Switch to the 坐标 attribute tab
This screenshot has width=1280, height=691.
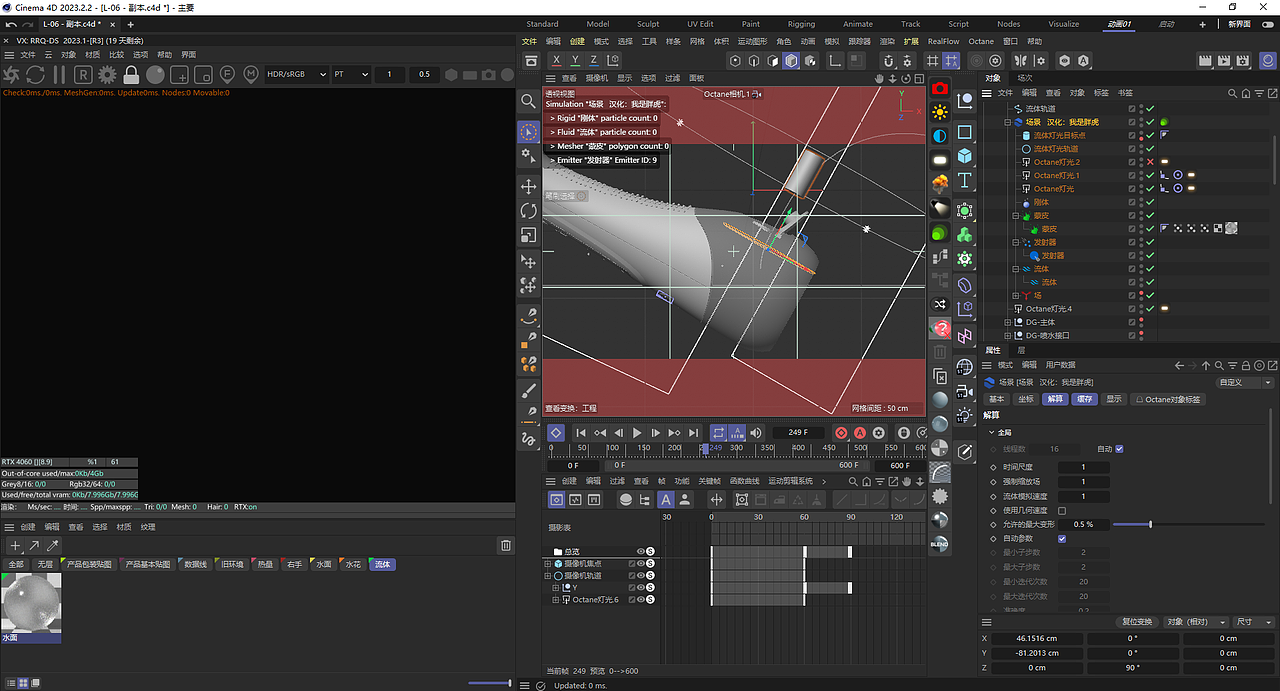coord(1026,399)
